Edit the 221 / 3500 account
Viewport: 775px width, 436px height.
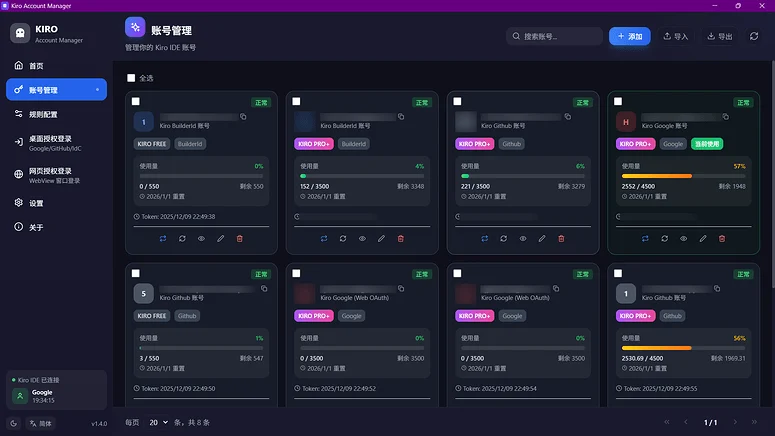click(542, 239)
